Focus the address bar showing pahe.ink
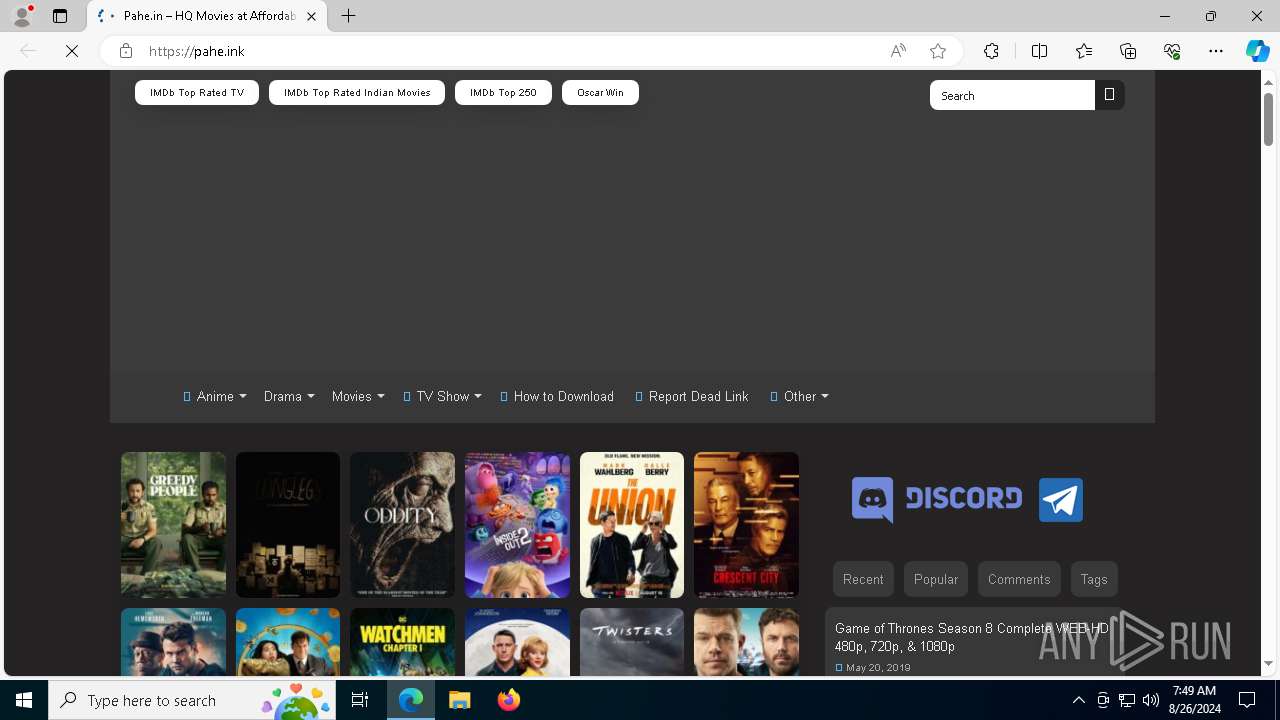 [510, 51]
